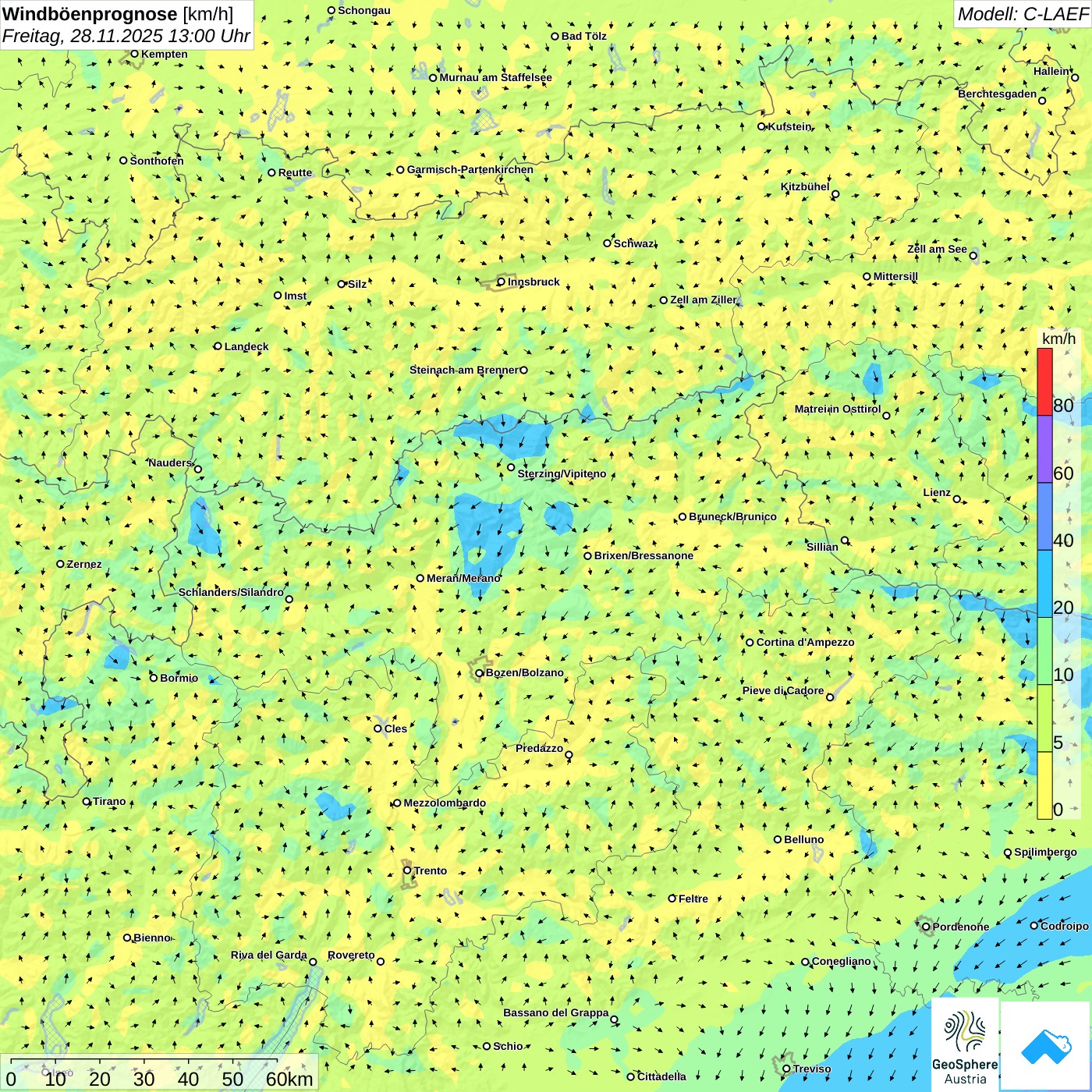Click the Bad Tölz label

tap(584, 36)
